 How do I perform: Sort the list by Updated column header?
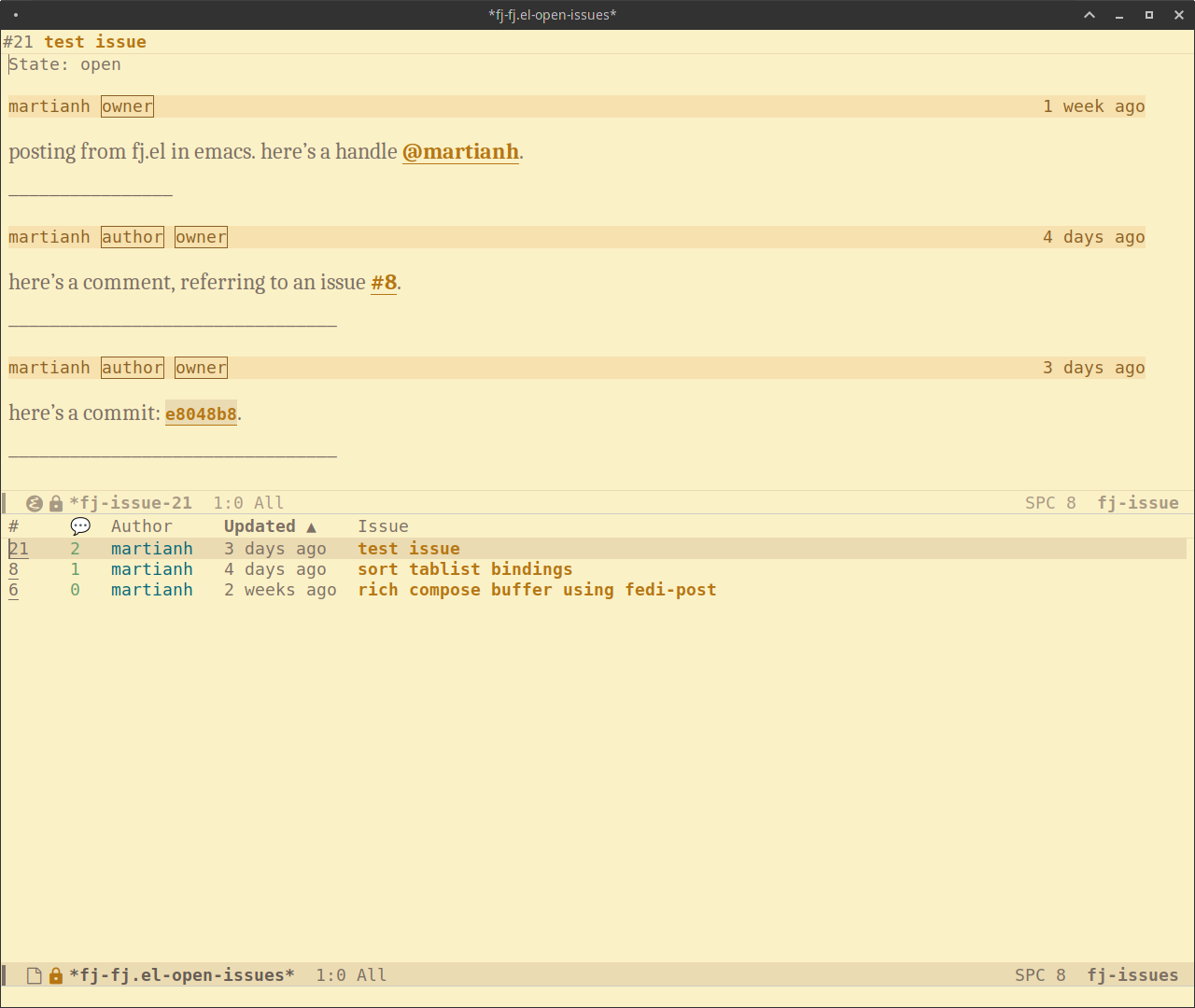[x=260, y=526]
